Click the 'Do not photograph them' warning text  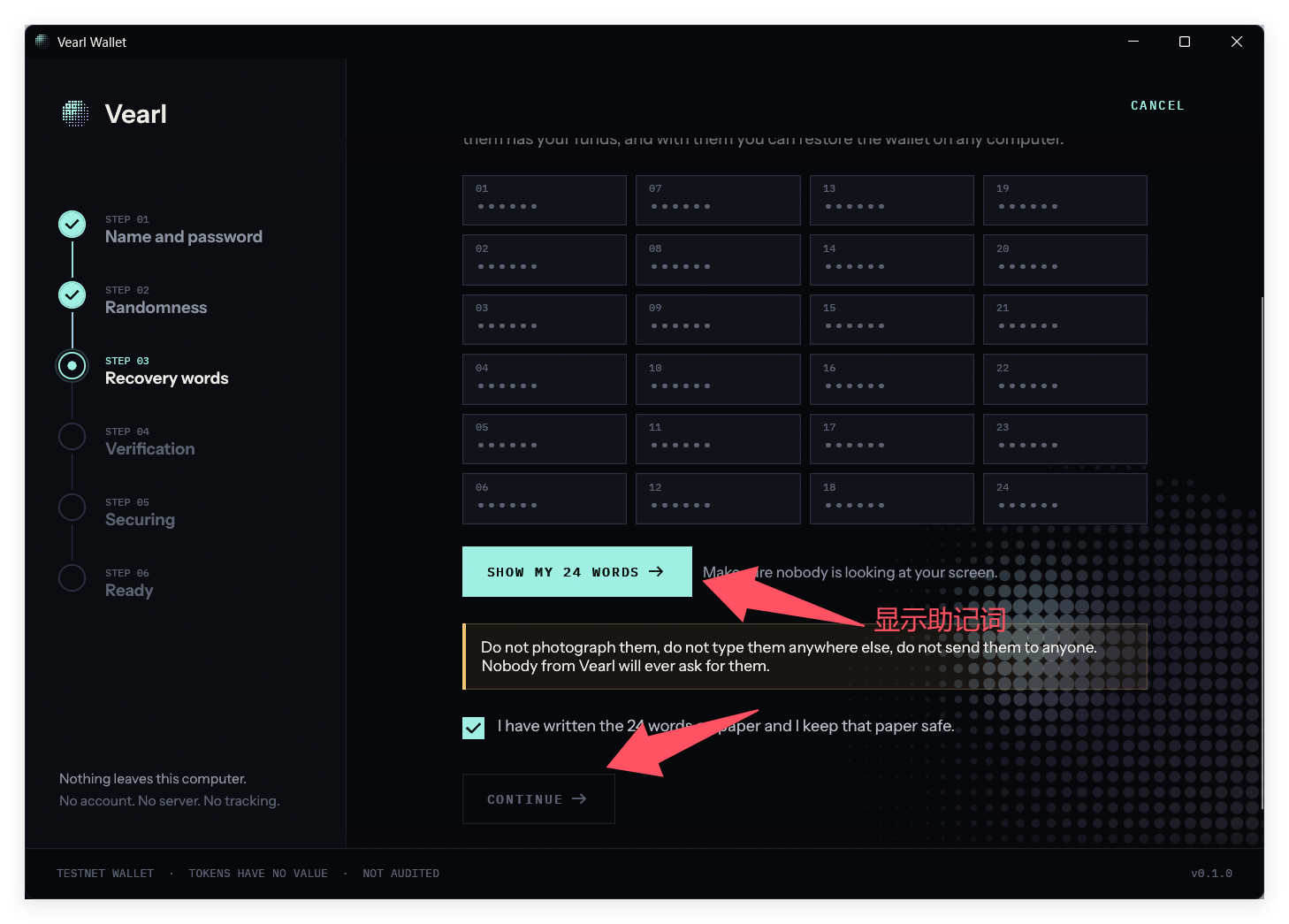point(789,657)
